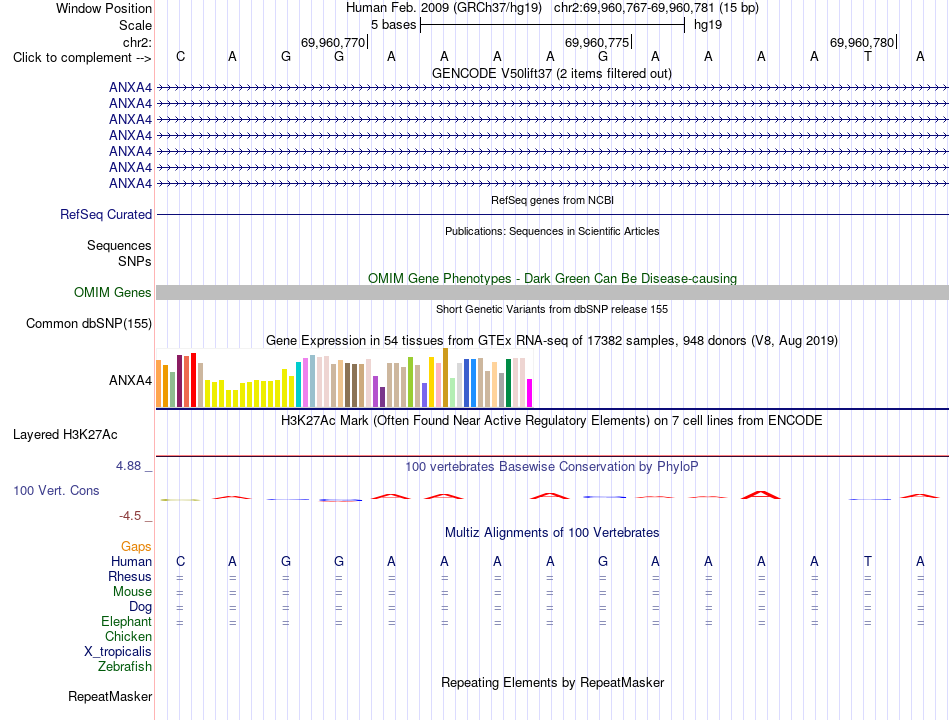
Task: Click the hg19 label beside the scale bar
Action: [x=708, y=25]
